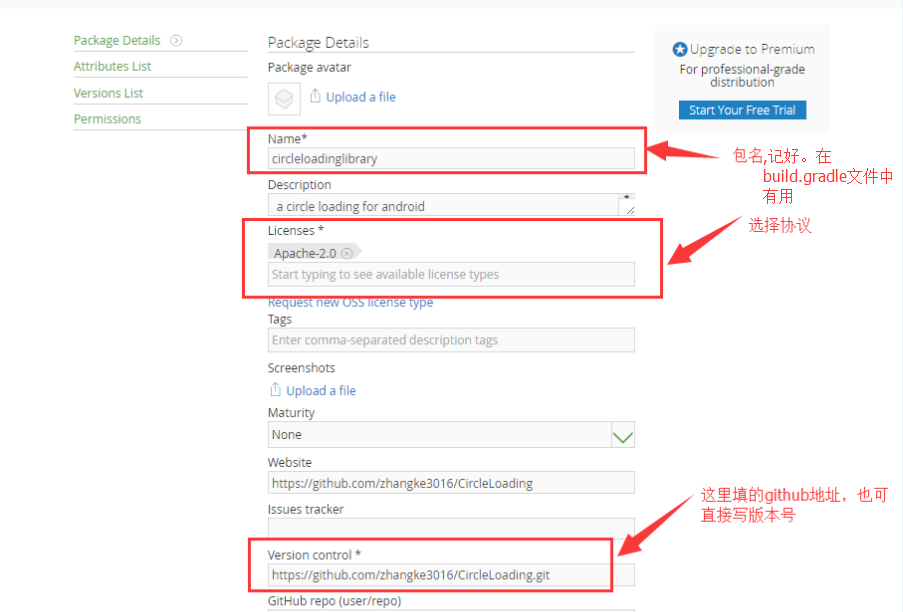Click the package avatar placeholder icon
Viewport: 903px width, 612px height.
[x=285, y=97]
